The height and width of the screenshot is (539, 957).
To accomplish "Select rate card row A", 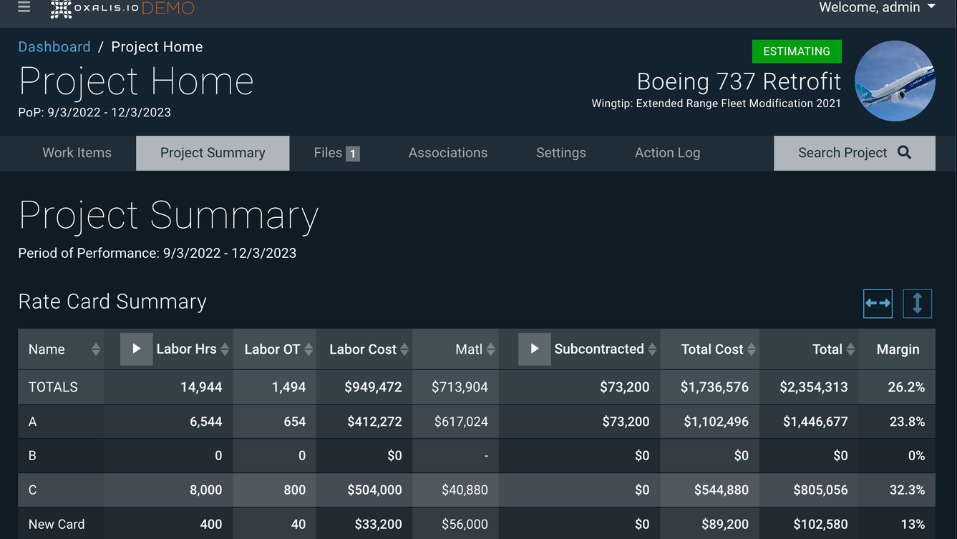I will (x=477, y=421).
